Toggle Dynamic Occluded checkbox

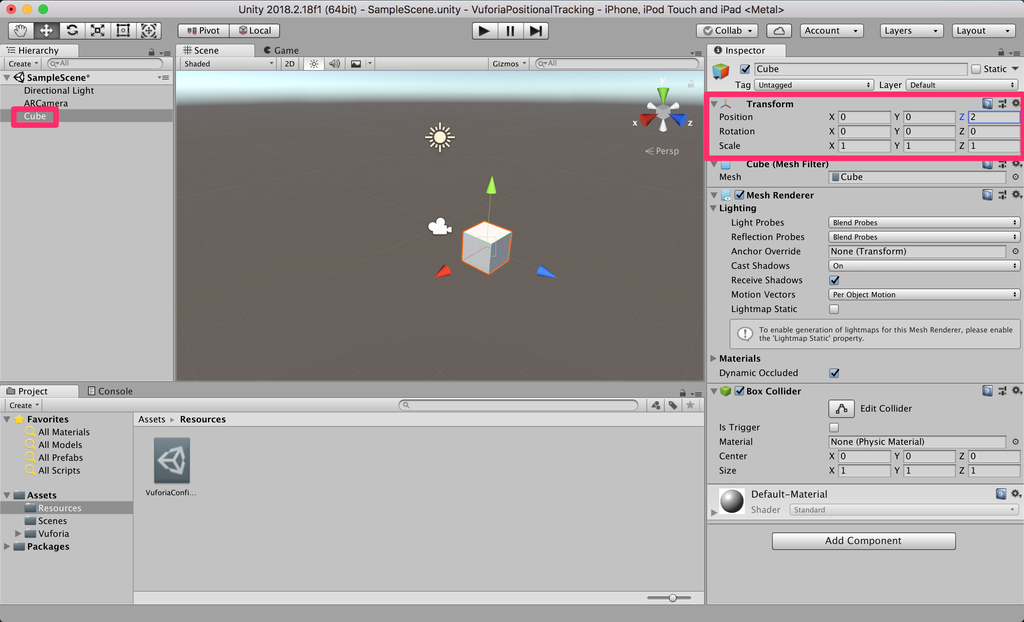(834, 373)
